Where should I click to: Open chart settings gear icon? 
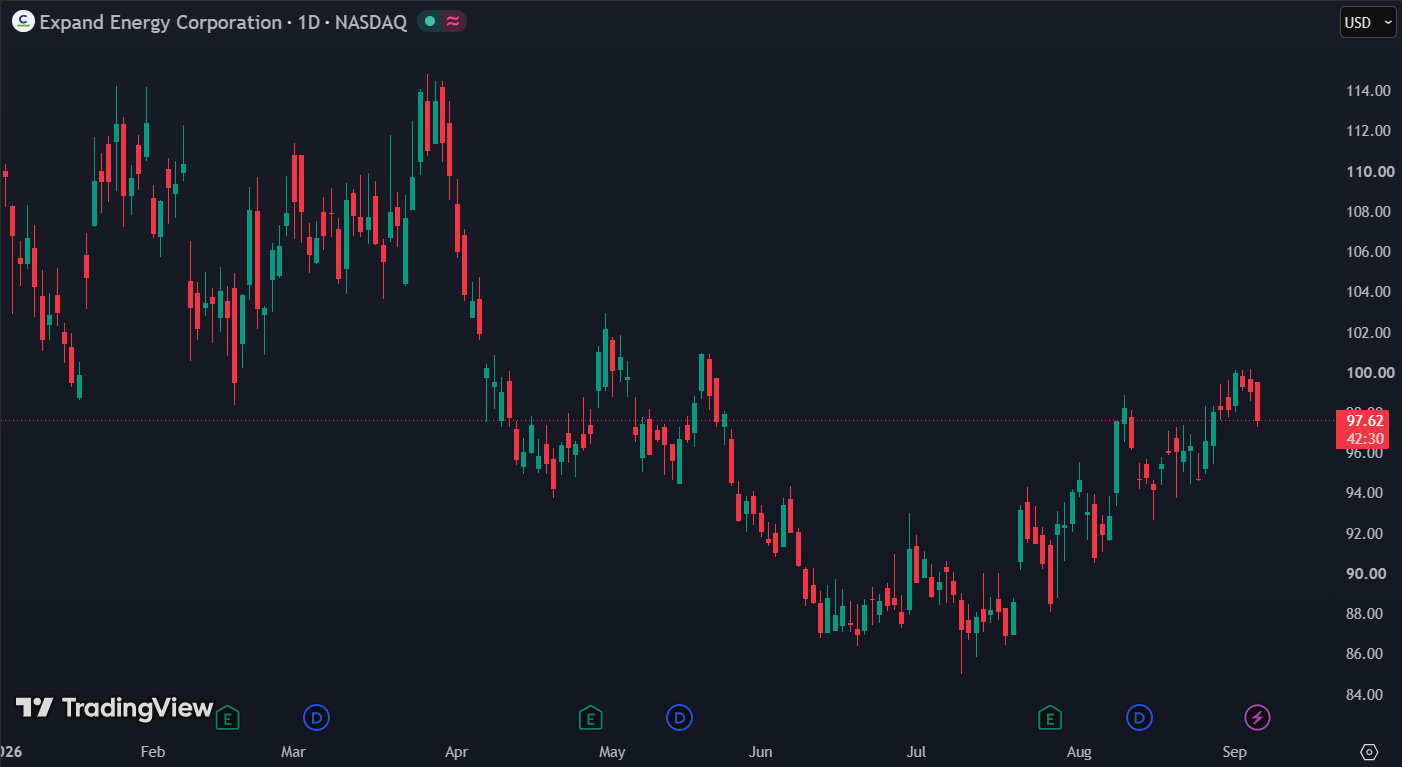pyautogui.click(x=1370, y=752)
